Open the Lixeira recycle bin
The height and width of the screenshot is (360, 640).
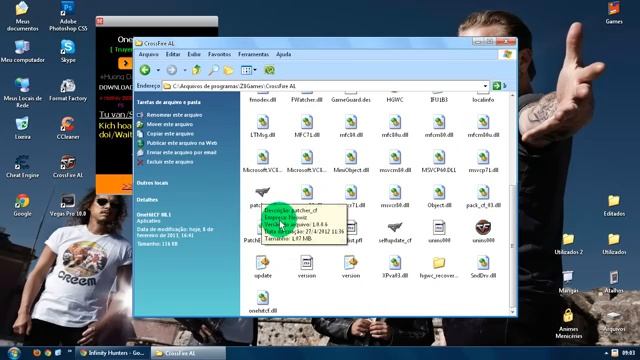click(x=22, y=128)
